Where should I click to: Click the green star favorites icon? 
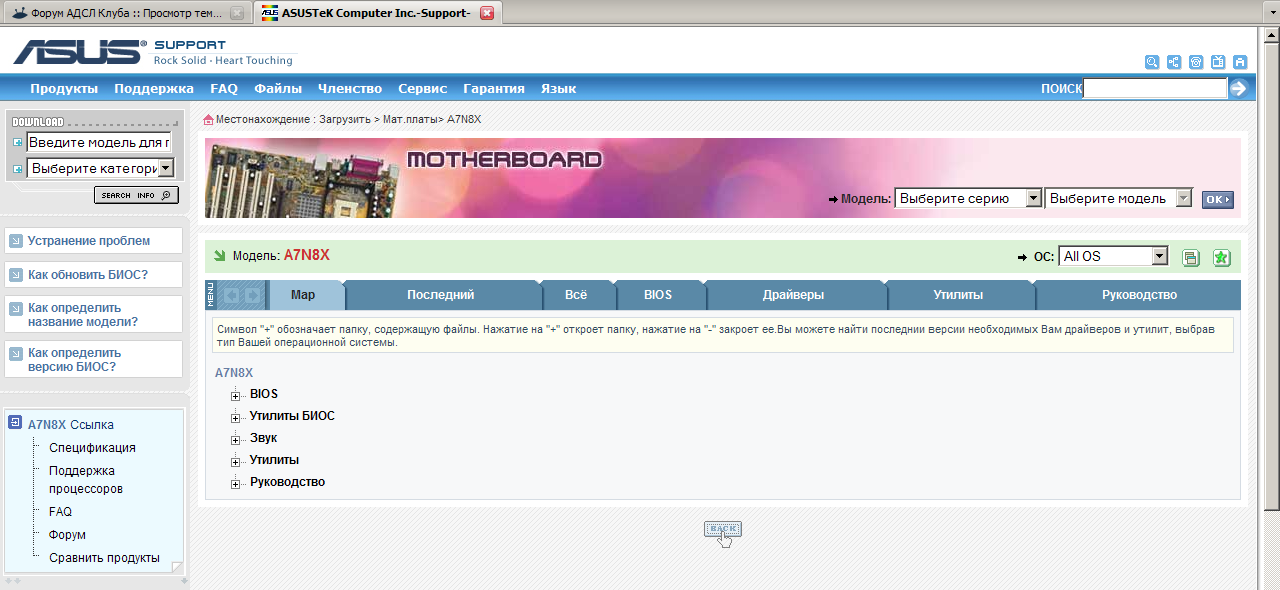pos(1221,257)
